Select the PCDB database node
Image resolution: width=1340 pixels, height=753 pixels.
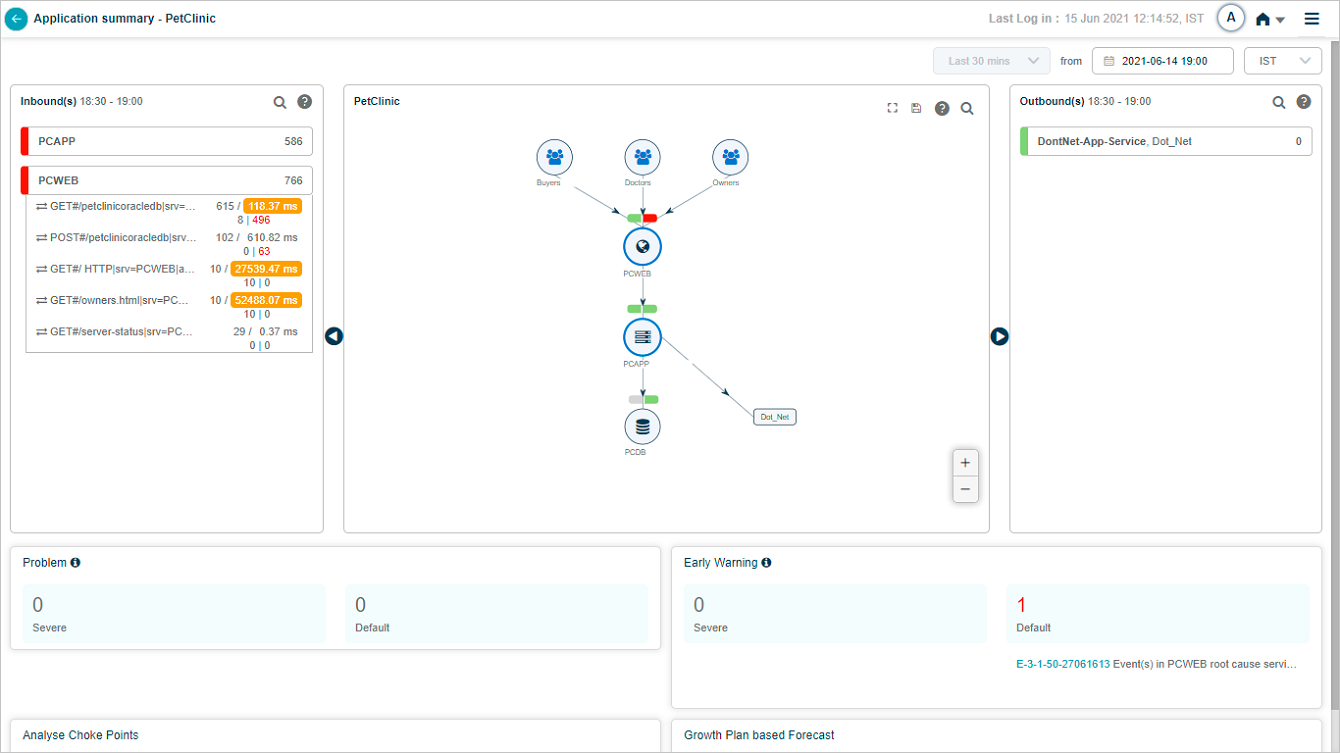click(642, 427)
